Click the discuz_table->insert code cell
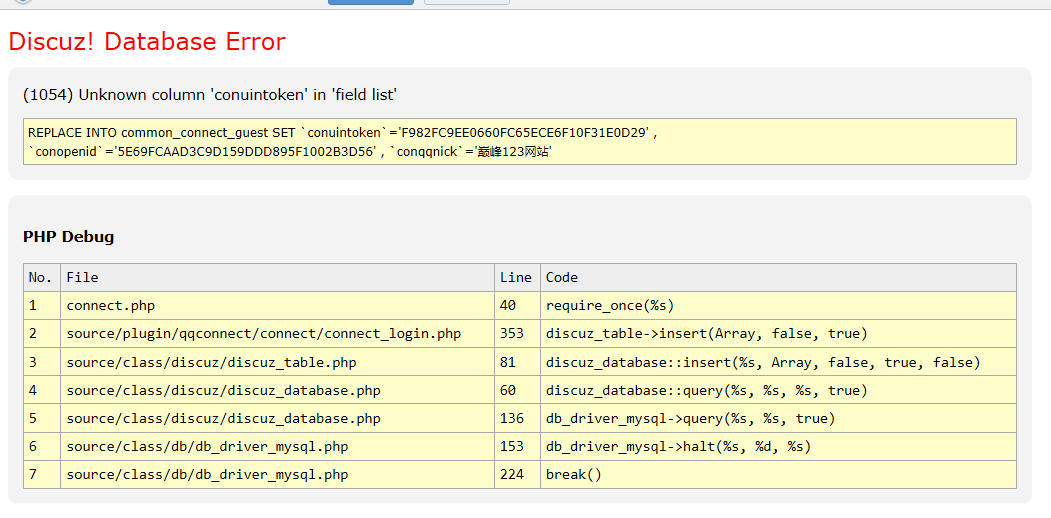Image resolution: width=1051 pixels, height=518 pixels. tap(706, 333)
